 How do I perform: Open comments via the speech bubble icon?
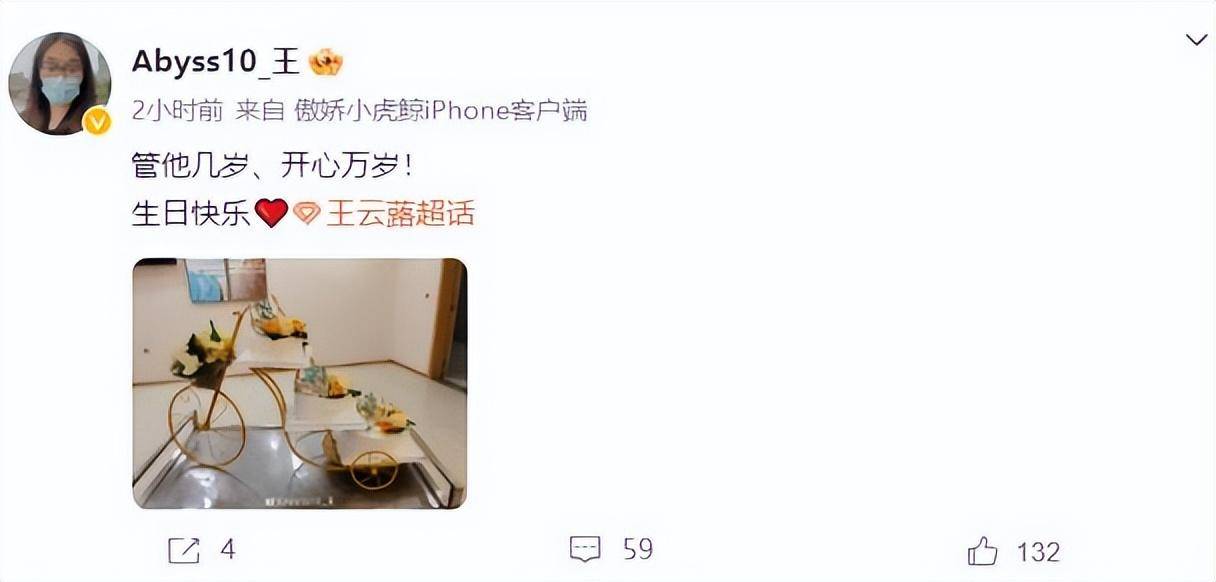click(x=585, y=549)
